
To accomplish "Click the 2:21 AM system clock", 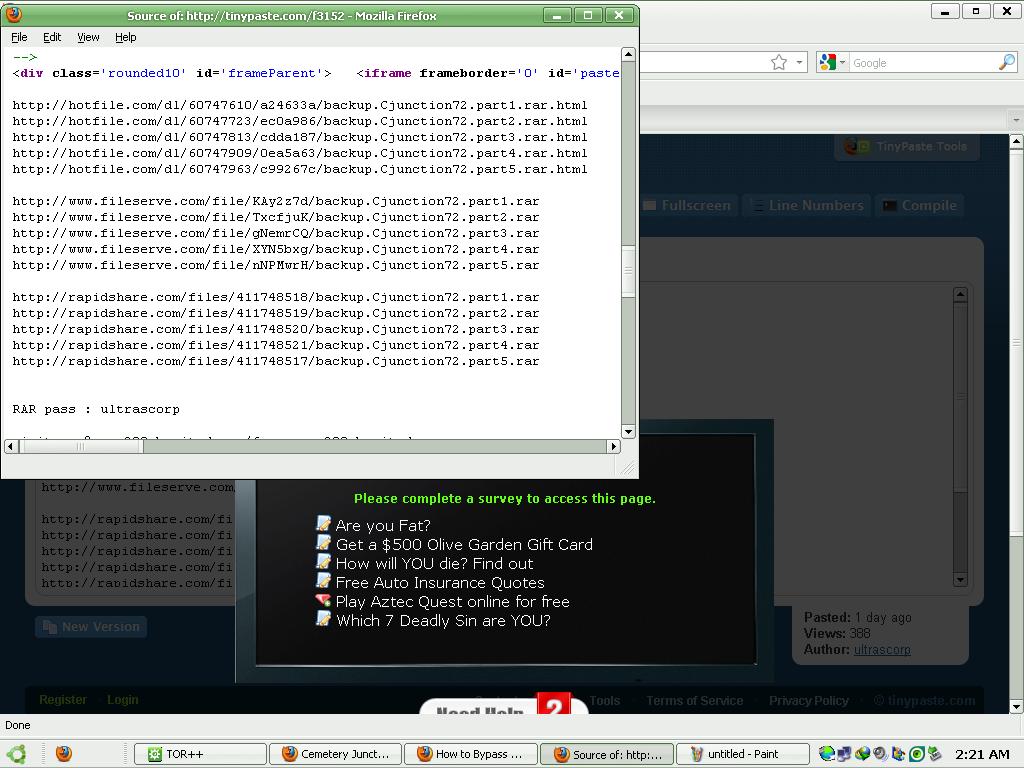I will [x=982, y=754].
